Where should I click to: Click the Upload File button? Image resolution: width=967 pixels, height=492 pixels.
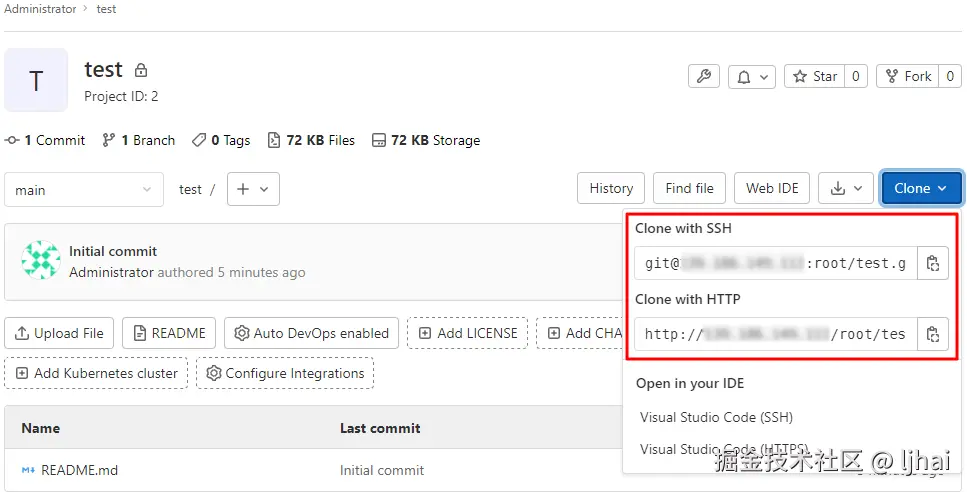[x=59, y=333]
